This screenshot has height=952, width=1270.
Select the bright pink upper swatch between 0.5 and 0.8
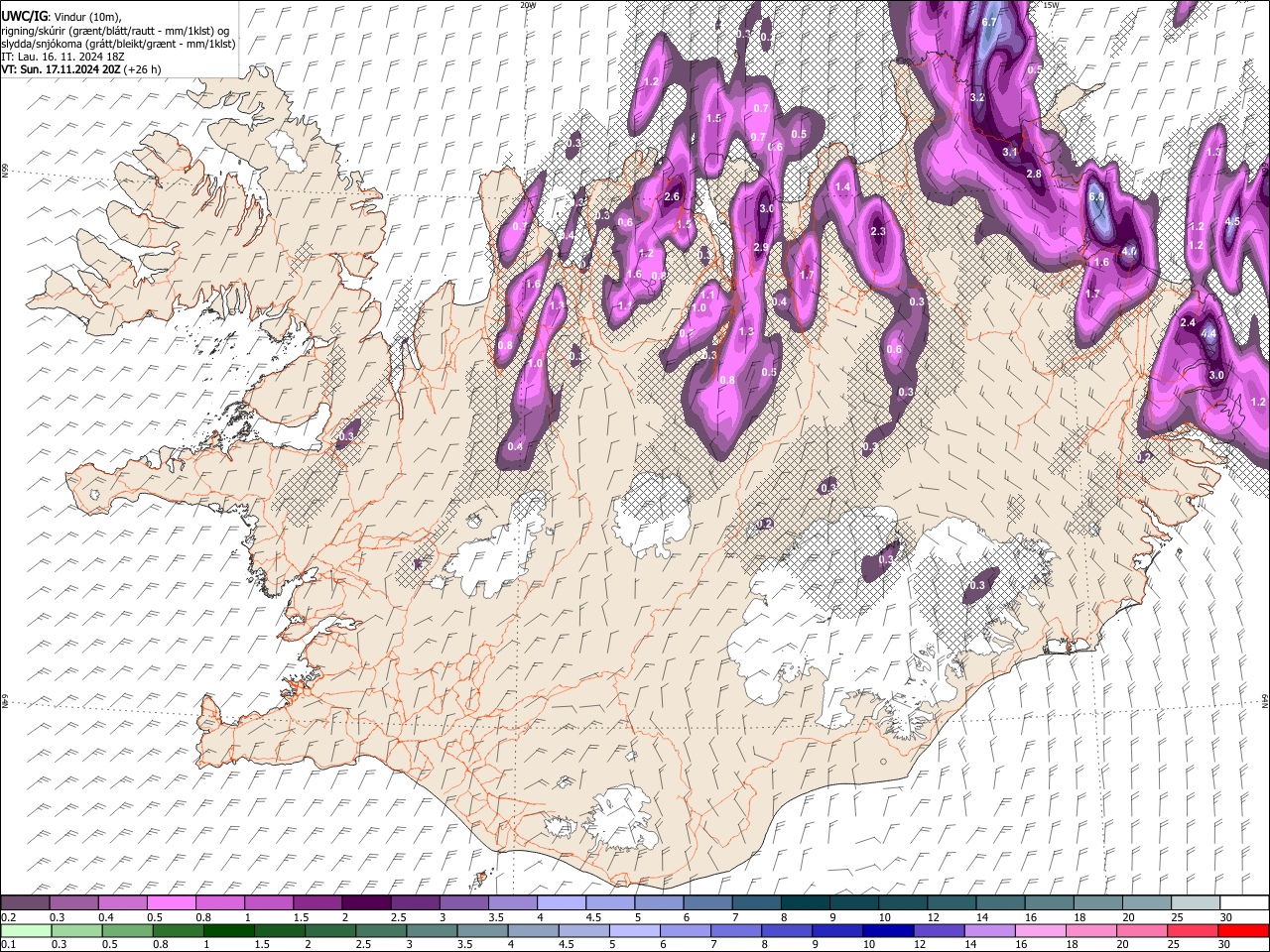point(172,903)
